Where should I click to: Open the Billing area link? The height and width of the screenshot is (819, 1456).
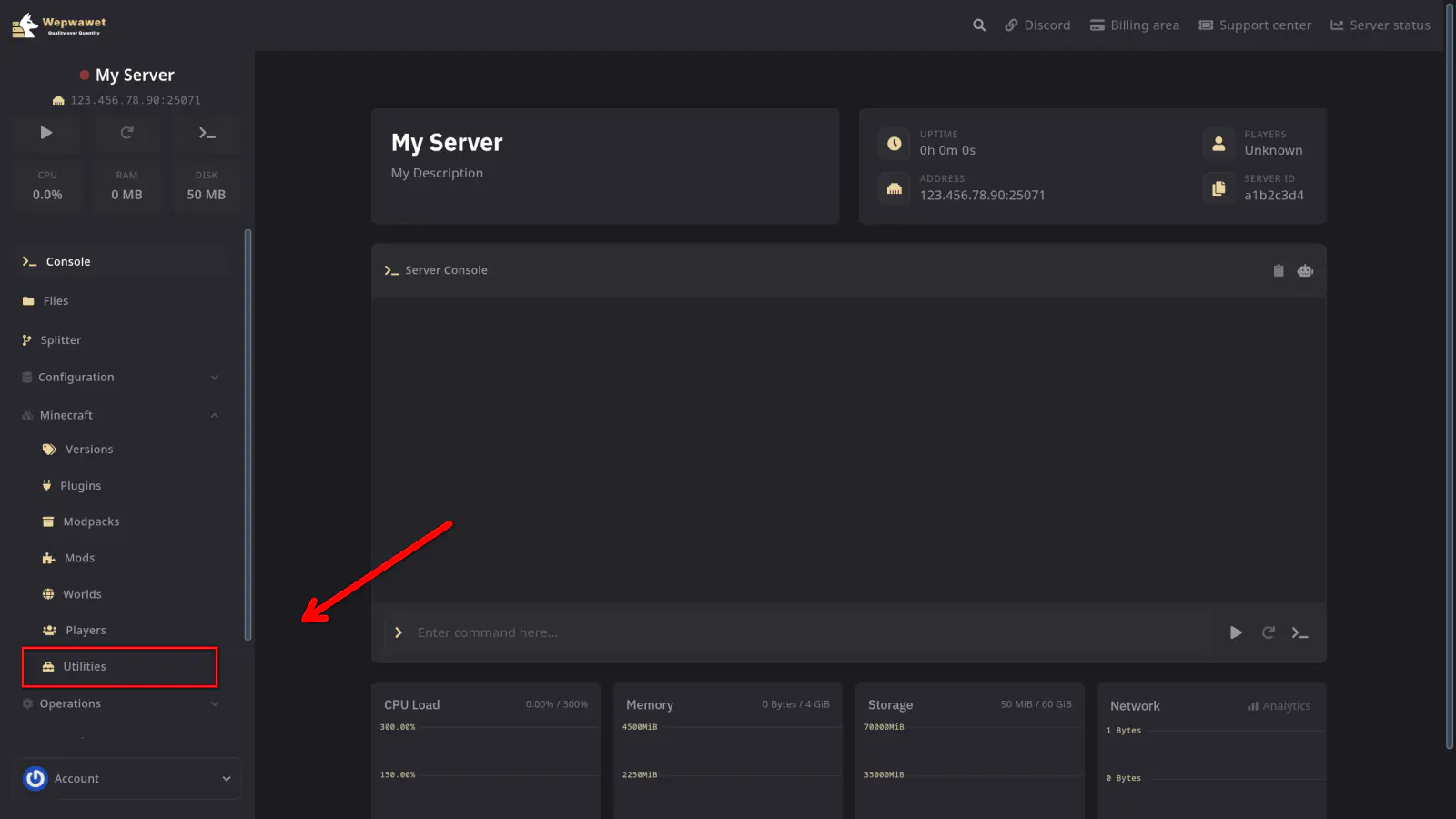pyautogui.click(x=1135, y=25)
